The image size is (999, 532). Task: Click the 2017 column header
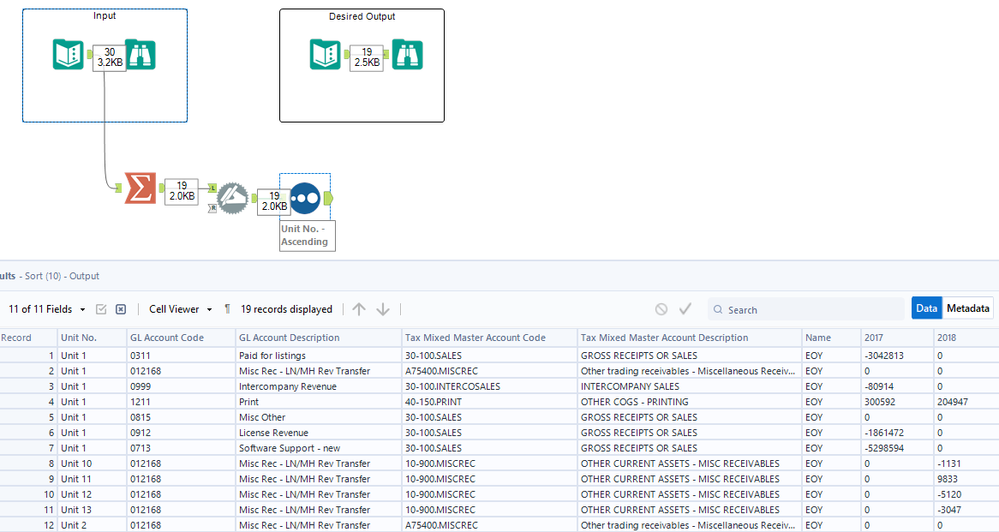click(897, 338)
